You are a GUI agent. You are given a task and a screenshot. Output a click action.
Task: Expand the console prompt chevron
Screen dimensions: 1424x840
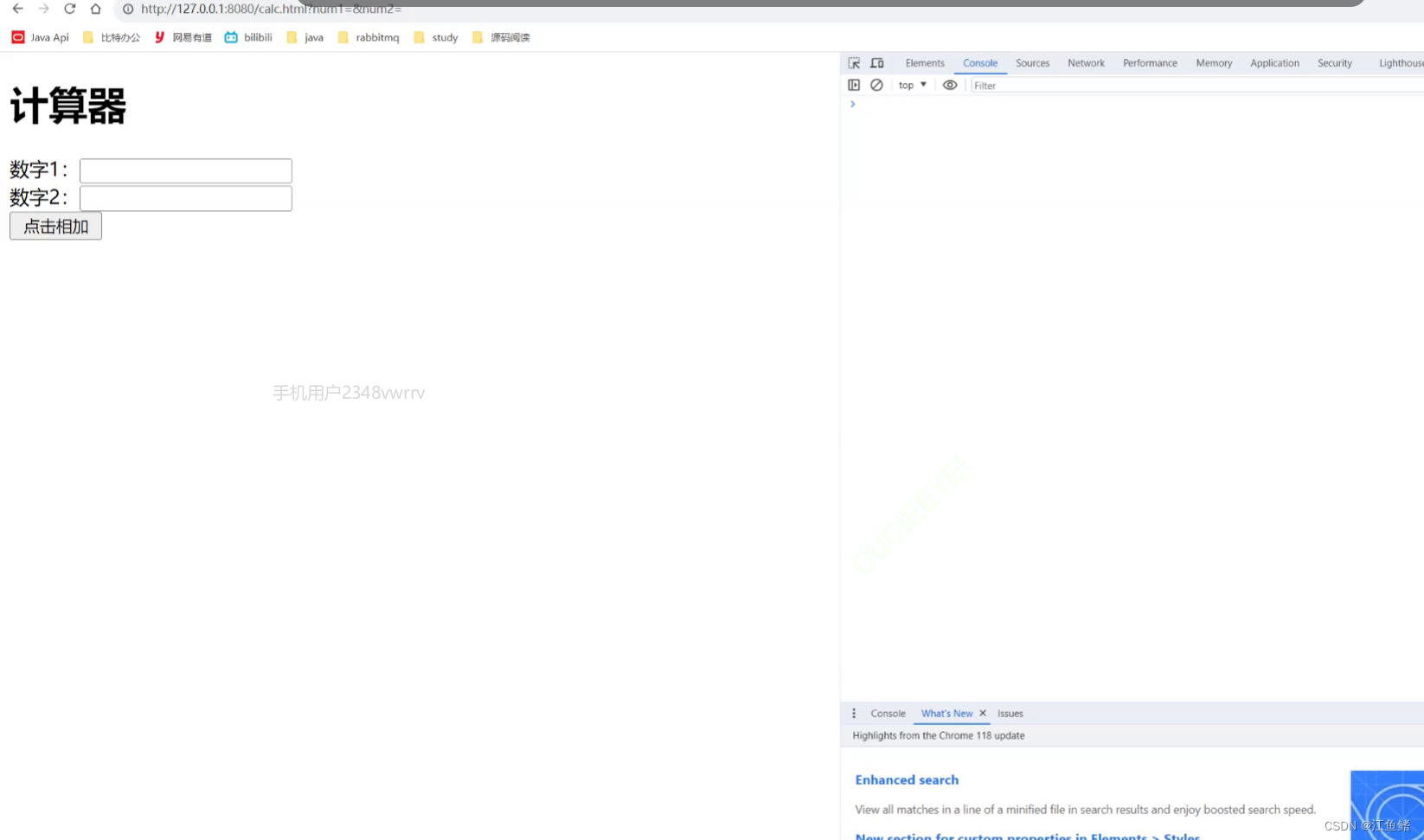point(852,103)
